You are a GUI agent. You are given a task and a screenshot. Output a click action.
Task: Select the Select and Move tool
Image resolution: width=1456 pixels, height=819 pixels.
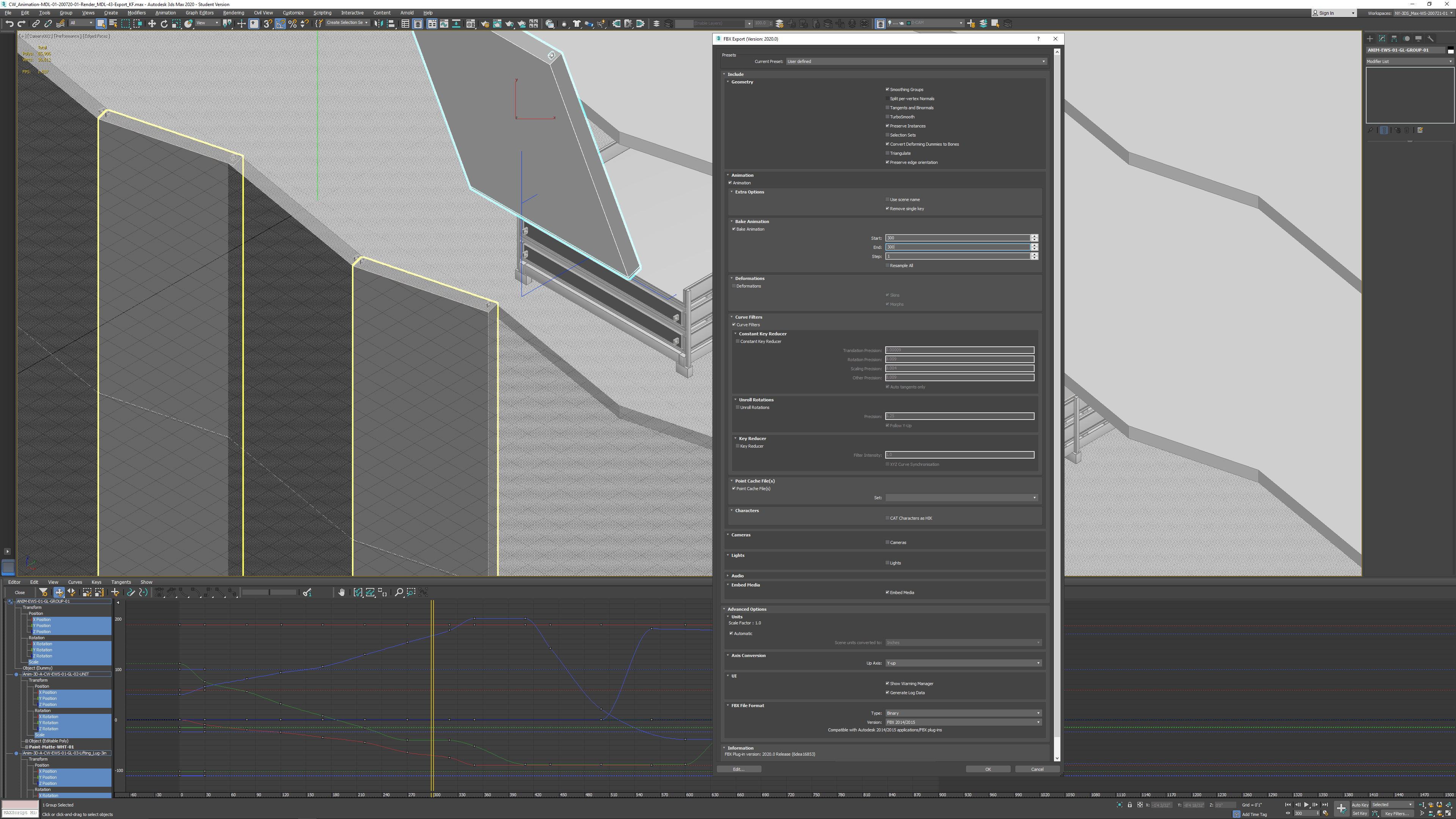click(x=151, y=24)
